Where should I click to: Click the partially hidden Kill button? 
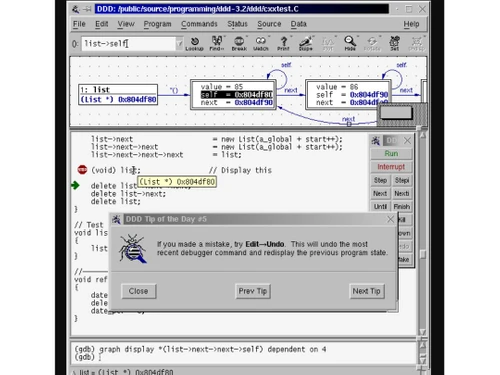coord(404,220)
